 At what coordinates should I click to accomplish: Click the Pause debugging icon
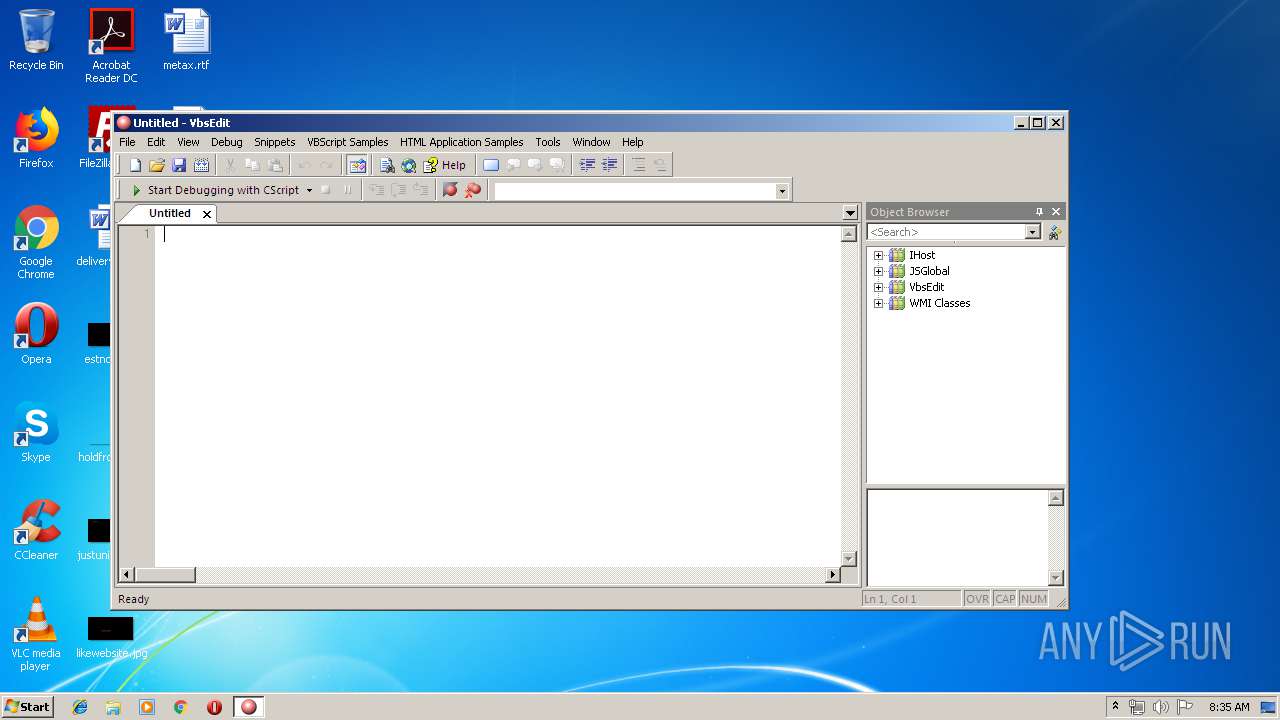[347, 190]
